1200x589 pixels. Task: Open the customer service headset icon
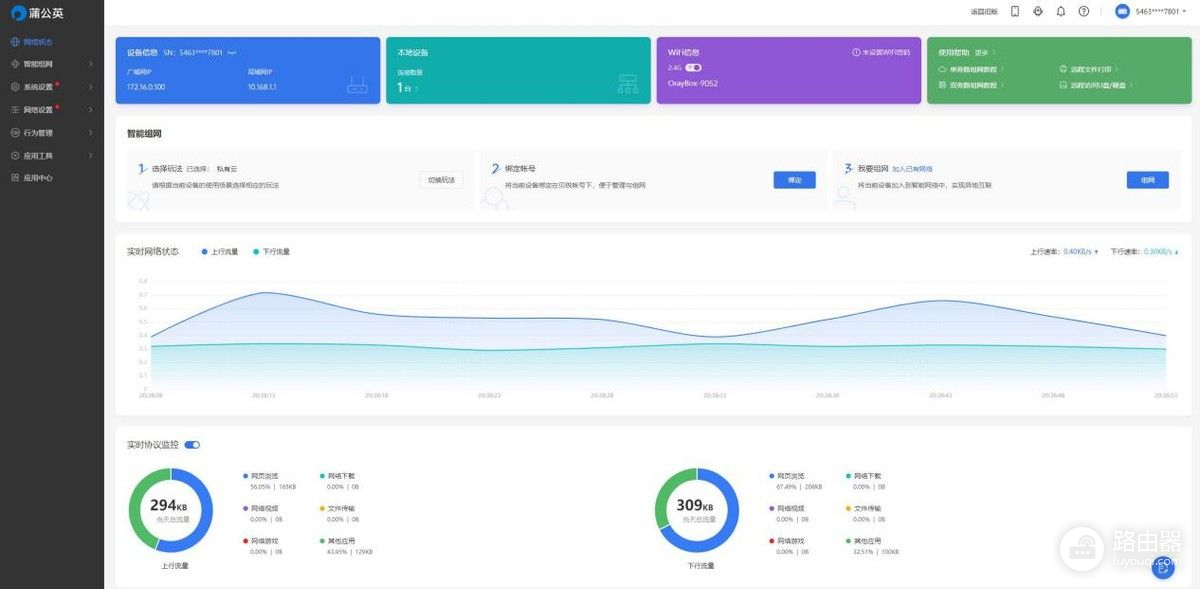[x=1038, y=12]
